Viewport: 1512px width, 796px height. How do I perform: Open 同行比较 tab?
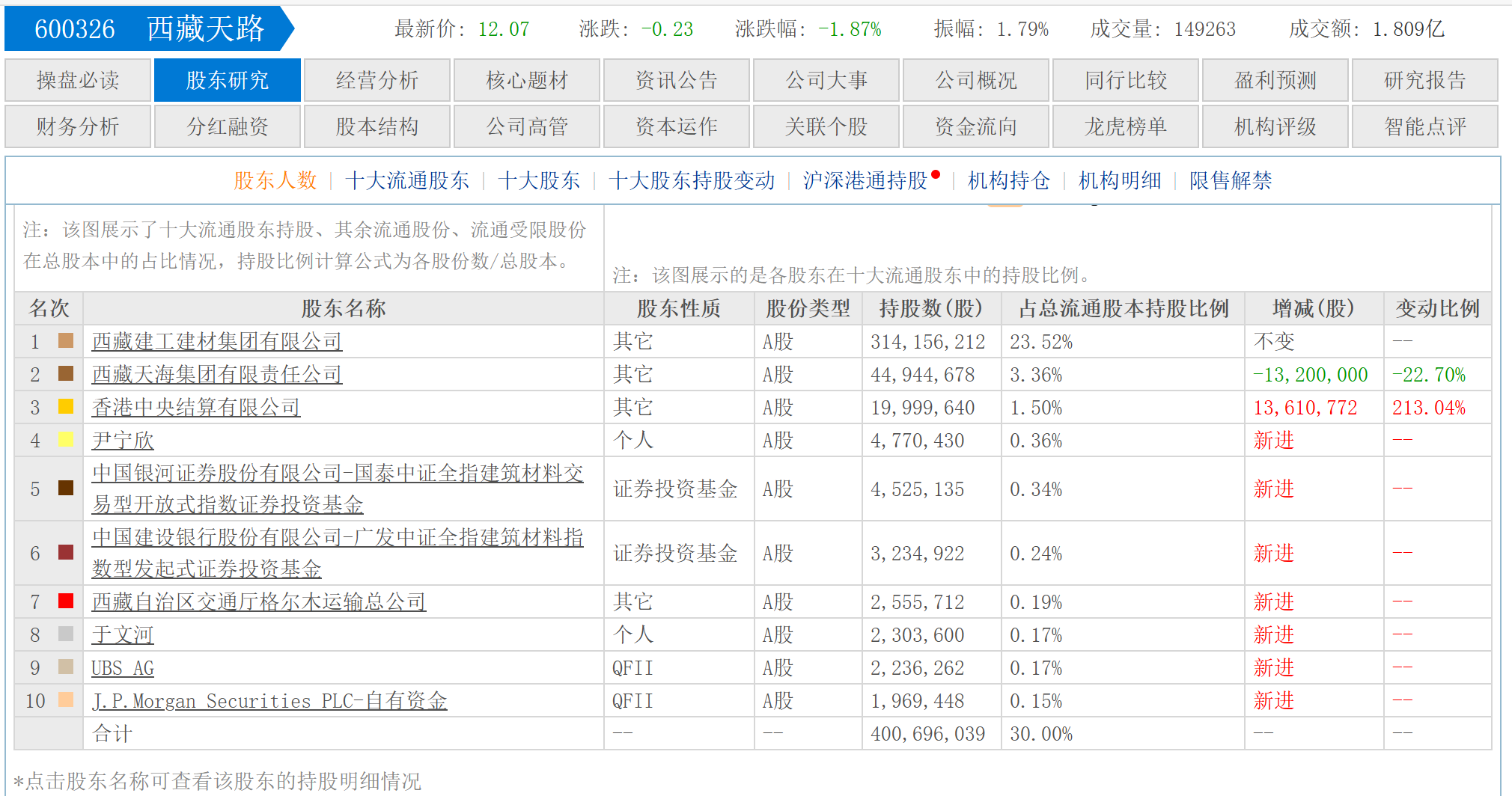tap(1126, 80)
